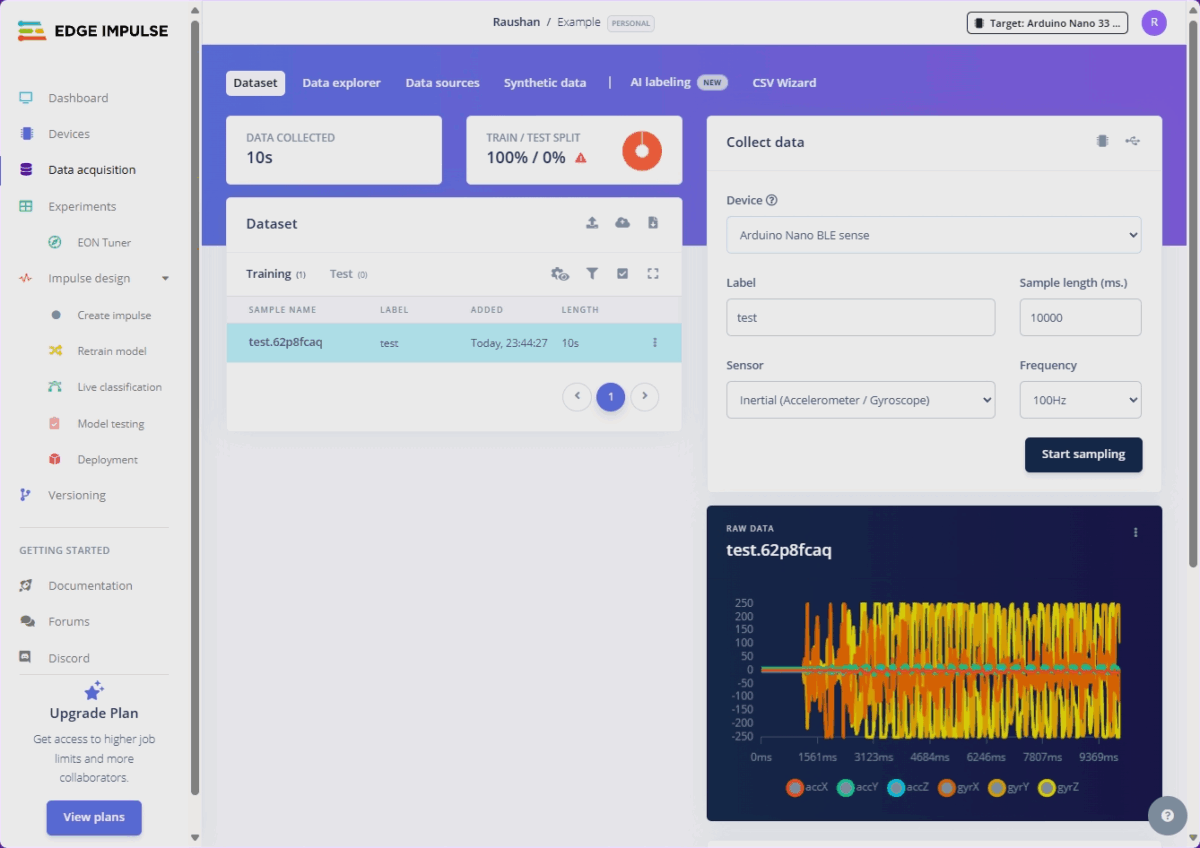Viewport: 1200px width, 848px height.
Task: Click the train/test split warning icon
Action: click(581, 158)
